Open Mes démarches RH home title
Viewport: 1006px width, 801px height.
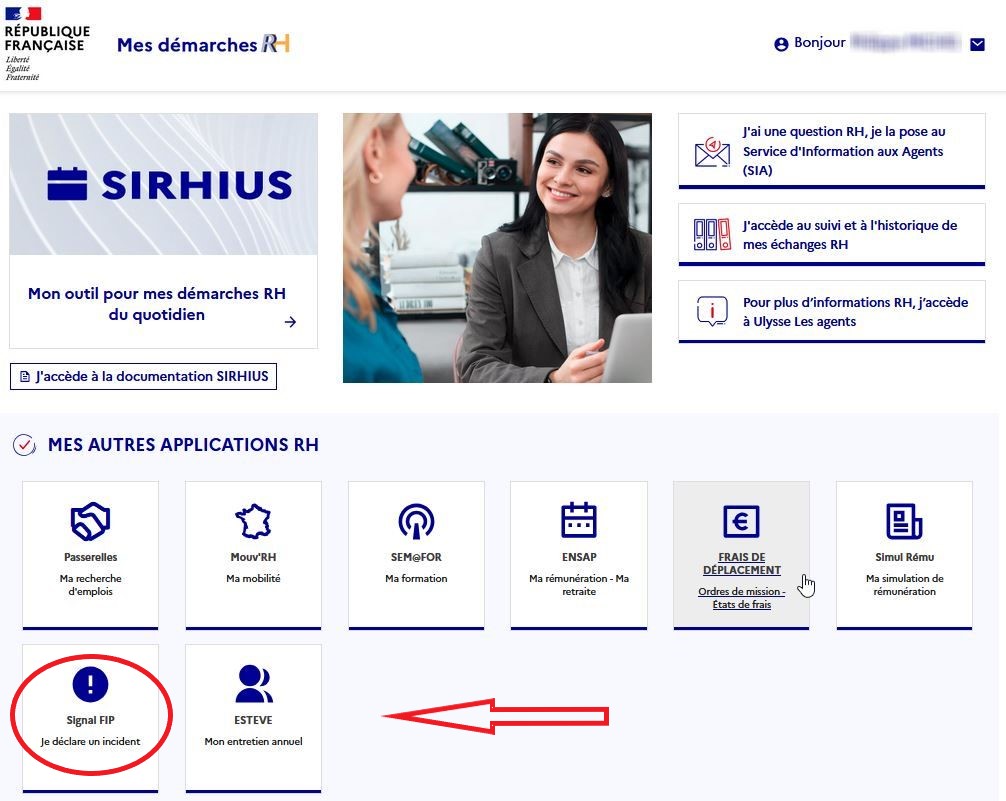coord(203,44)
